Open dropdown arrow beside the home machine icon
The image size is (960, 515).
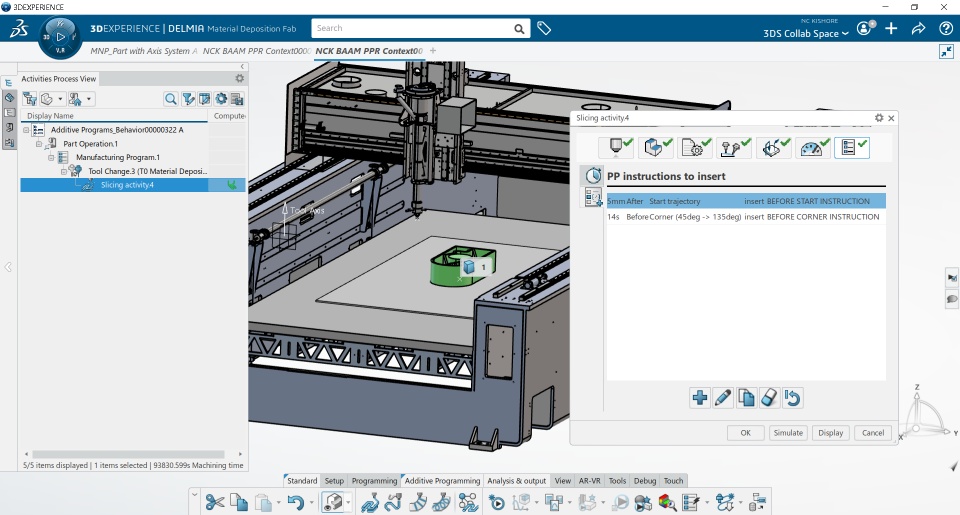pos(89,99)
